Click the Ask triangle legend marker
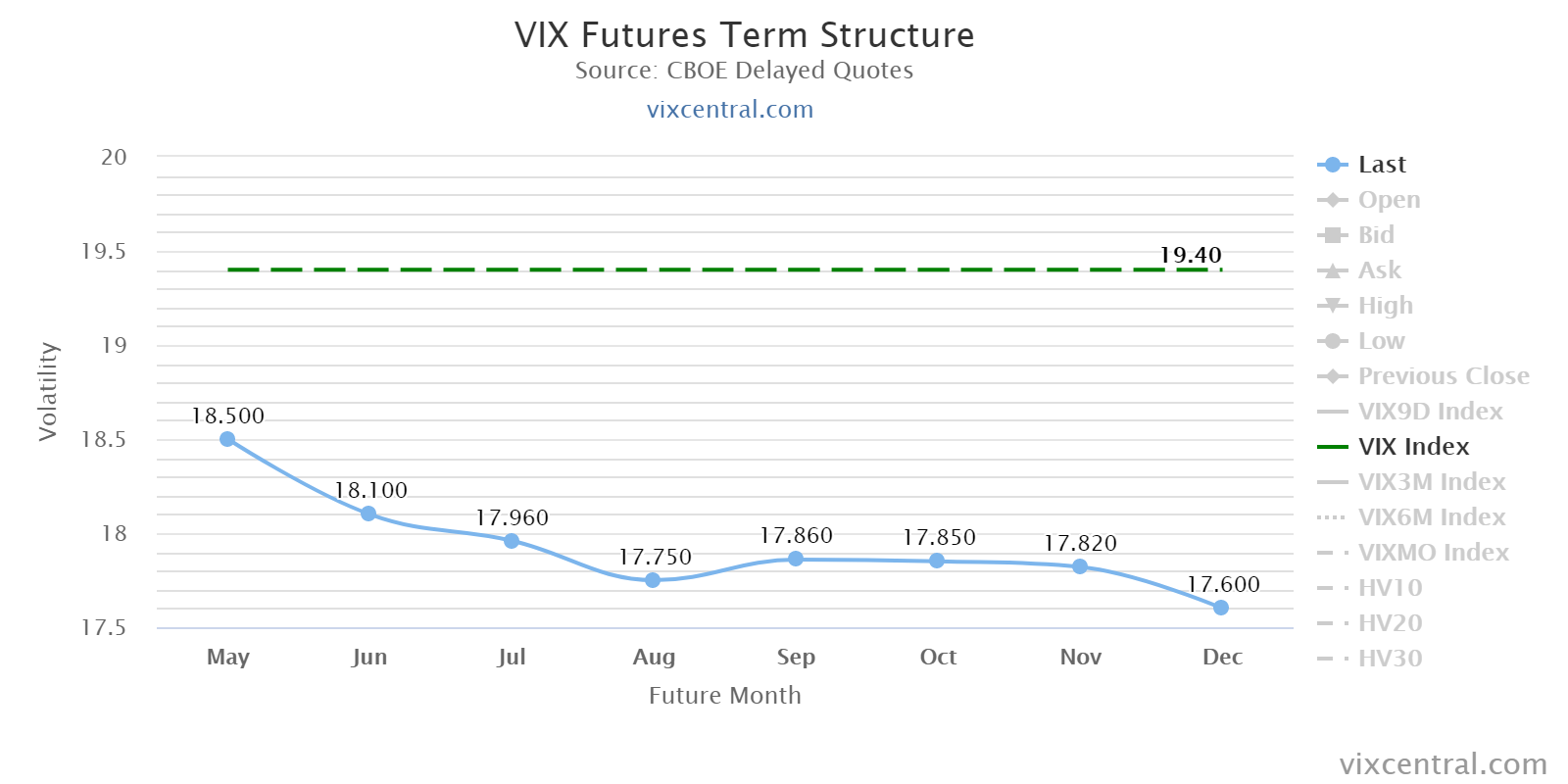This screenshot has width=1568, height=784. [x=1332, y=270]
